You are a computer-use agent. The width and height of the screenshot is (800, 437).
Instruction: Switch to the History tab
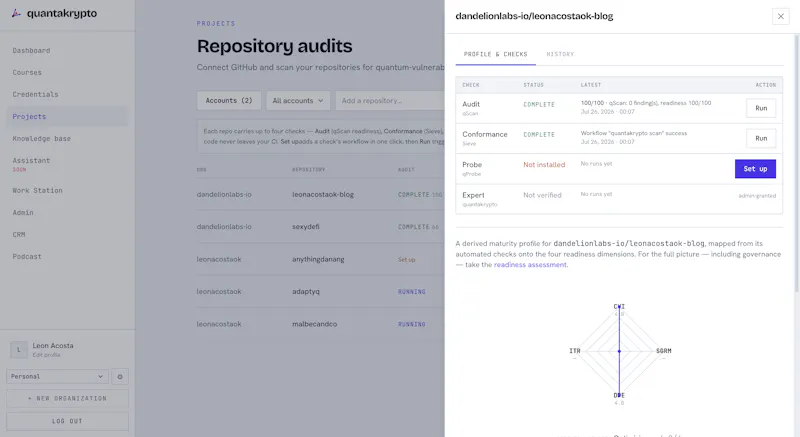[x=560, y=54]
